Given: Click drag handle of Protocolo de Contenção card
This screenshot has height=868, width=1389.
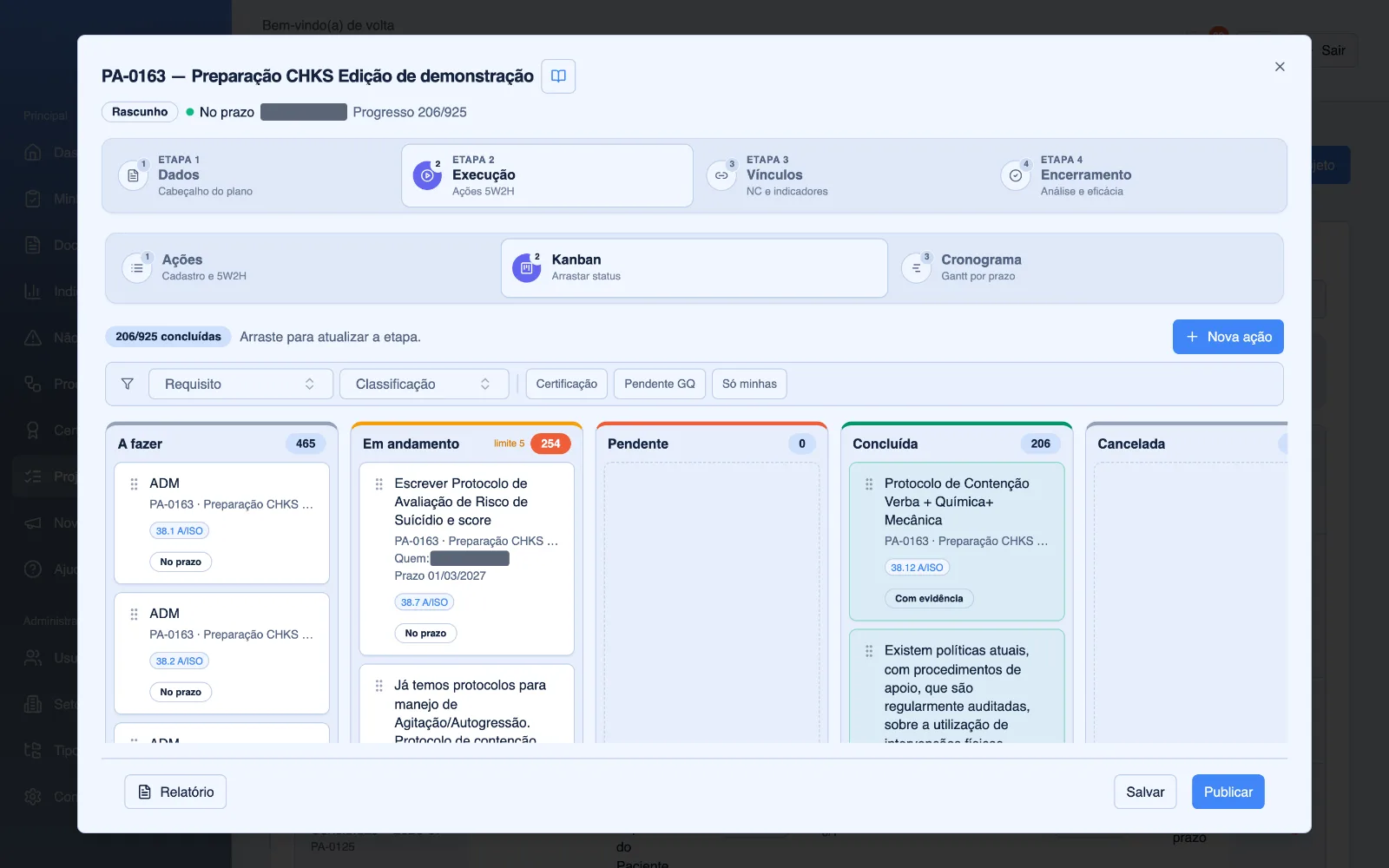Looking at the screenshot, I should (x=869, y=483).
